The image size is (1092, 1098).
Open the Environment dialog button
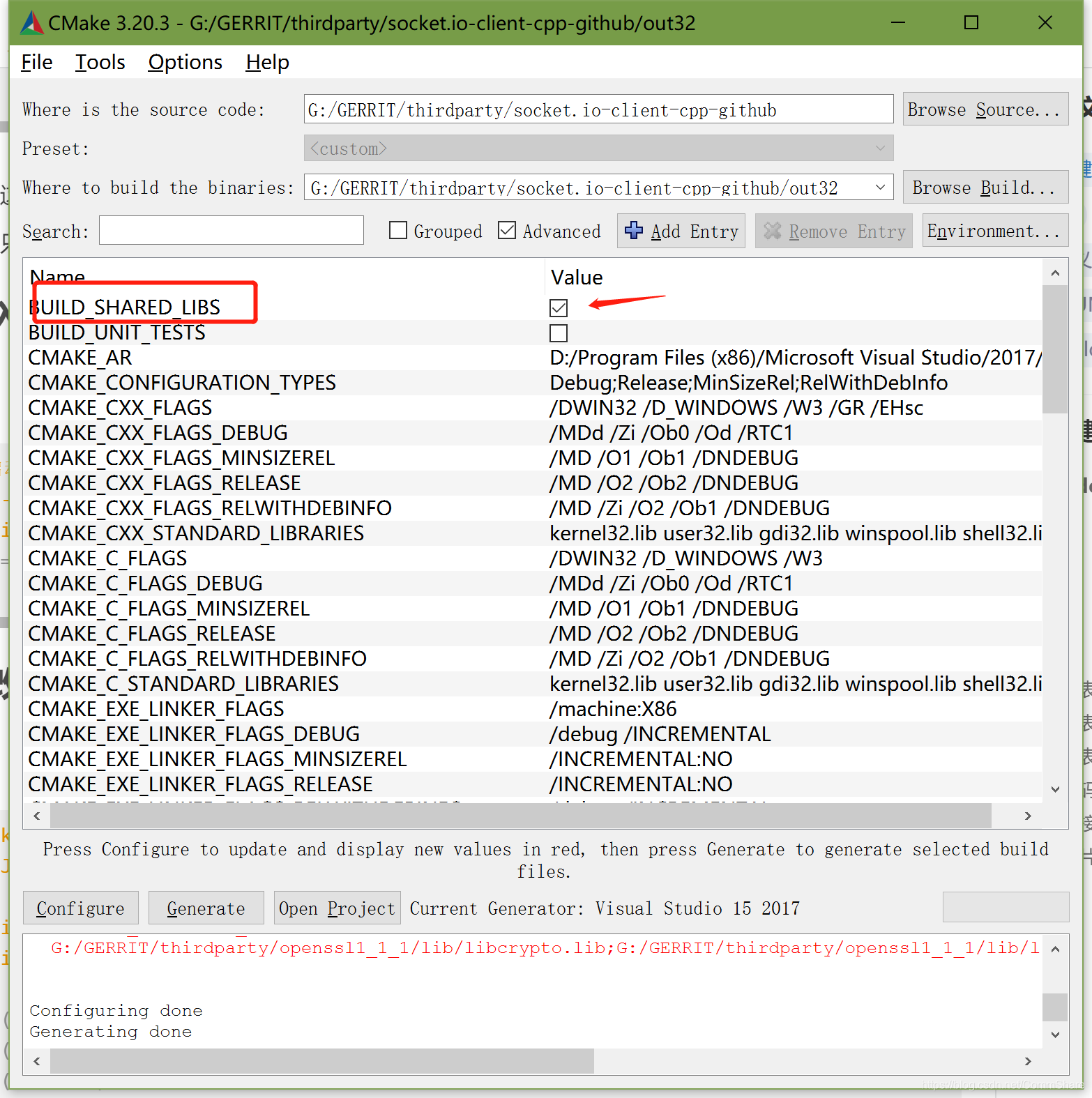click(x=995, y=231)
